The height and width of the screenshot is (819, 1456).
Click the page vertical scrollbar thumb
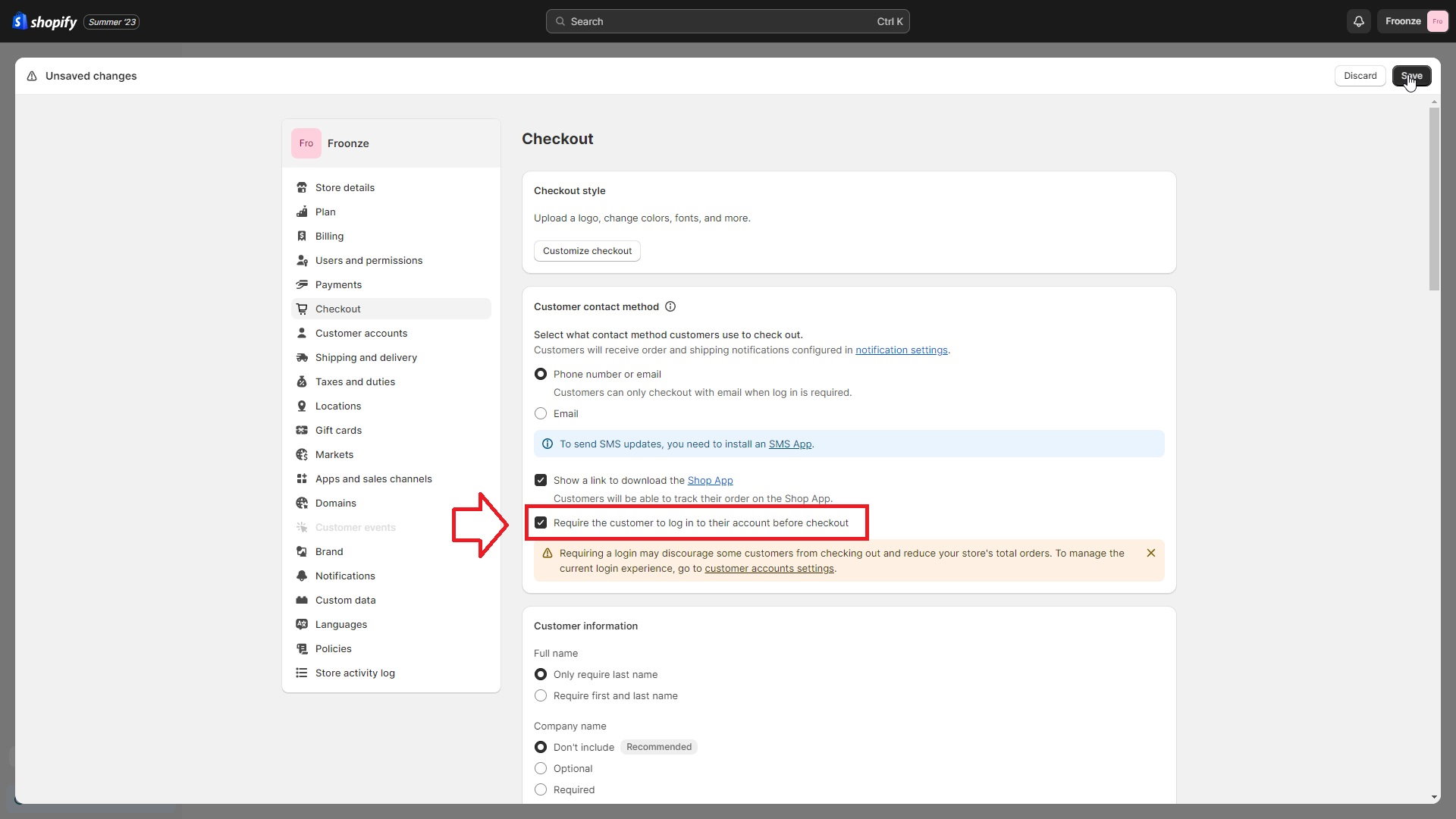(1433, 199)
